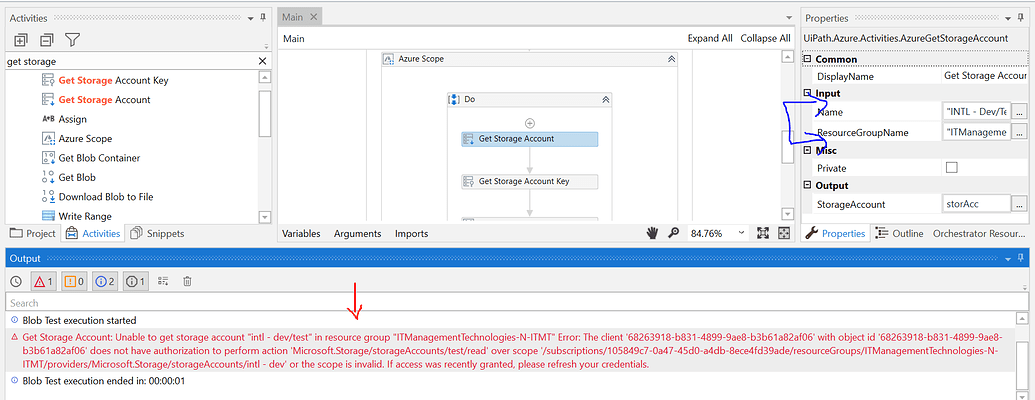This screenshot has height=400, width=1035.
Task: Select the Write Range activity
Action: [x=77, y=216]
